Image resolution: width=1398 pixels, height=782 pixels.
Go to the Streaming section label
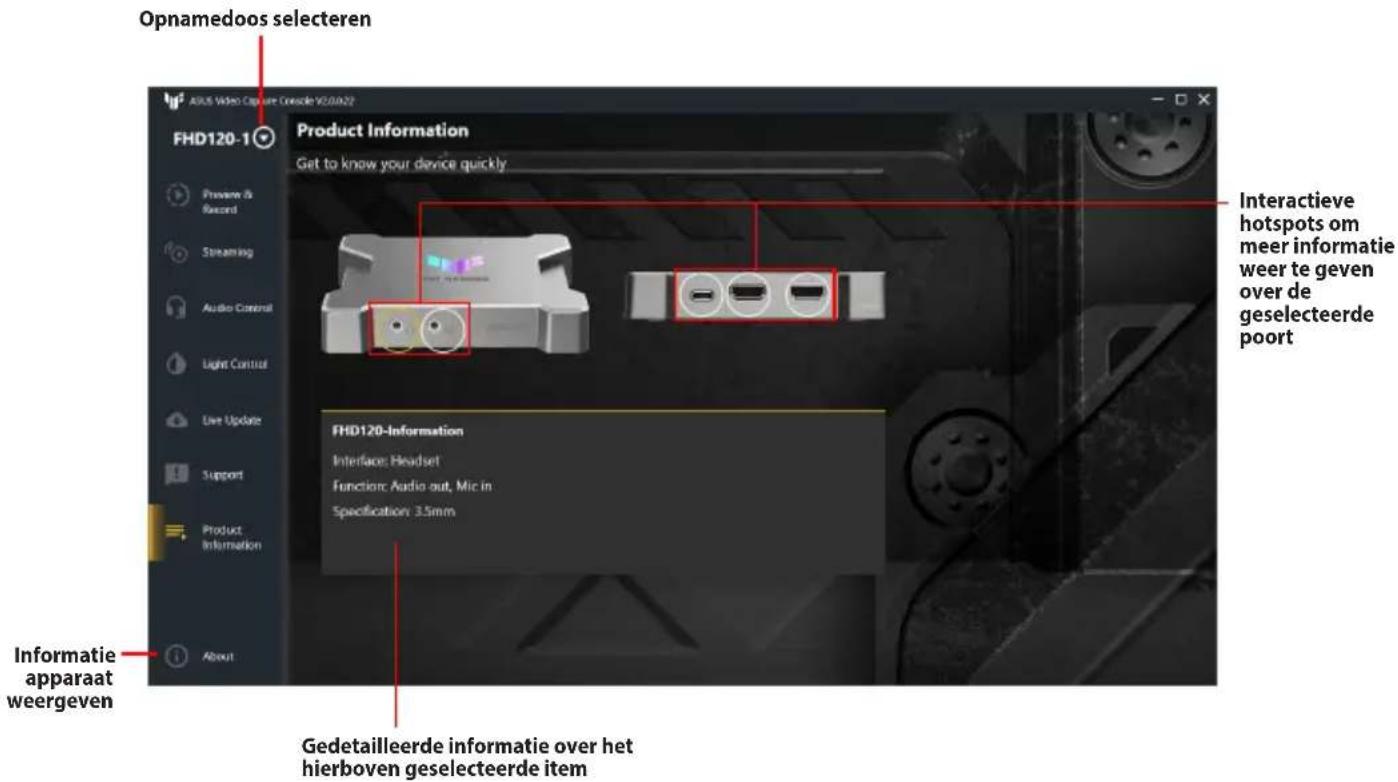pos(227,253)
